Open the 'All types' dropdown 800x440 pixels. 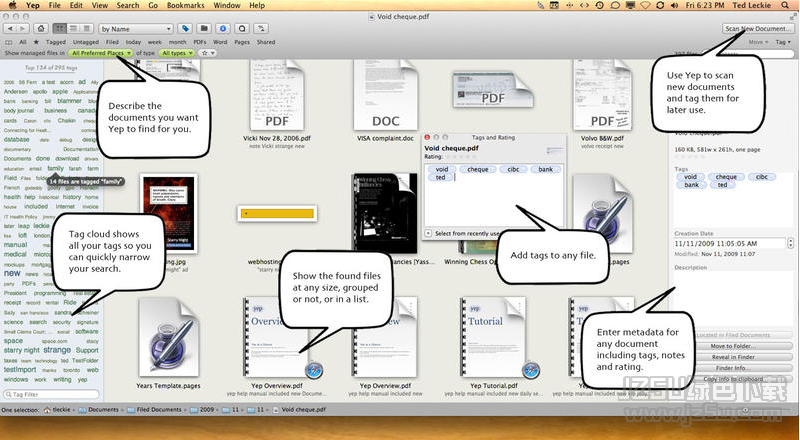177,53
